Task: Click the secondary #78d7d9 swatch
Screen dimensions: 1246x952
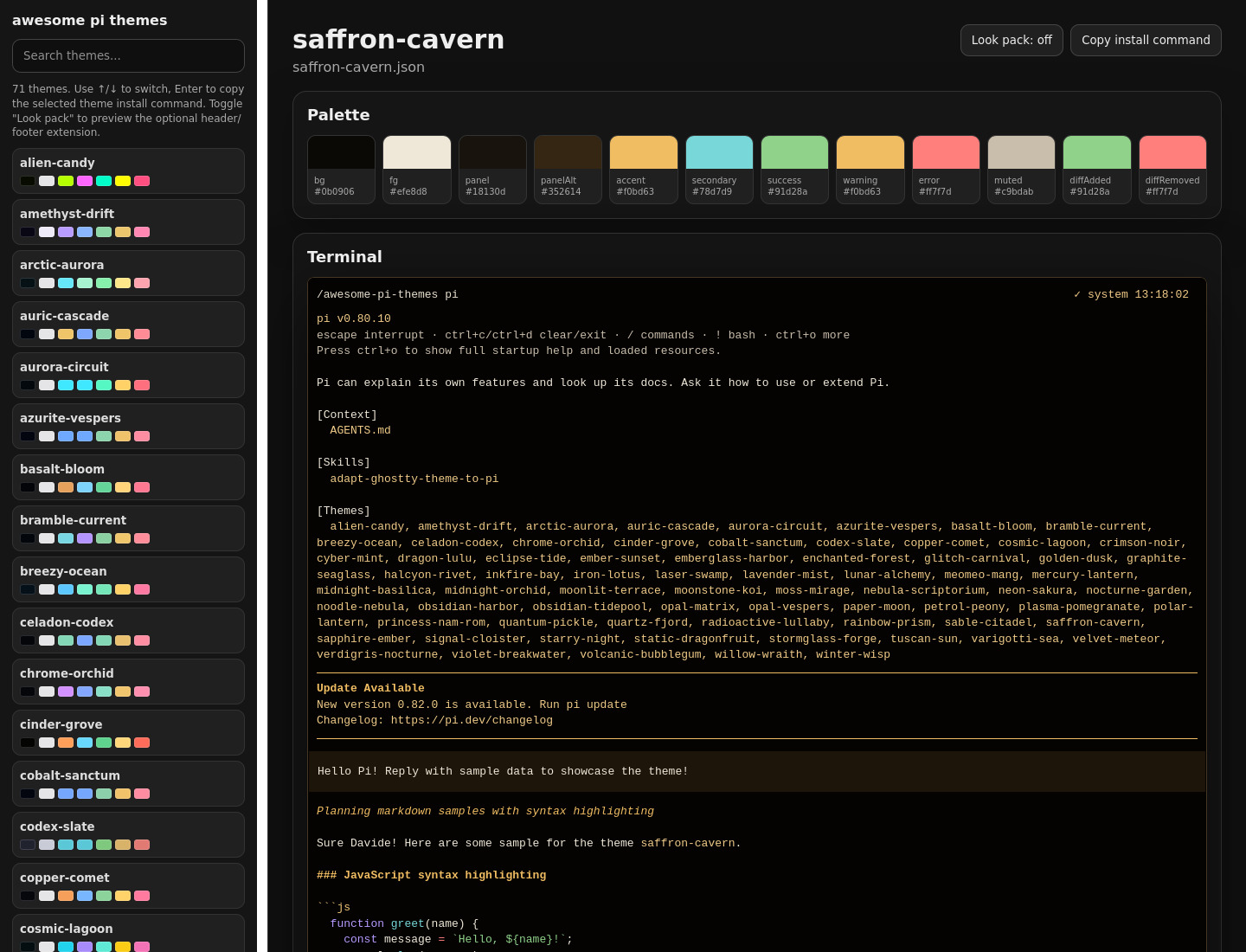Action: (719, 170)
